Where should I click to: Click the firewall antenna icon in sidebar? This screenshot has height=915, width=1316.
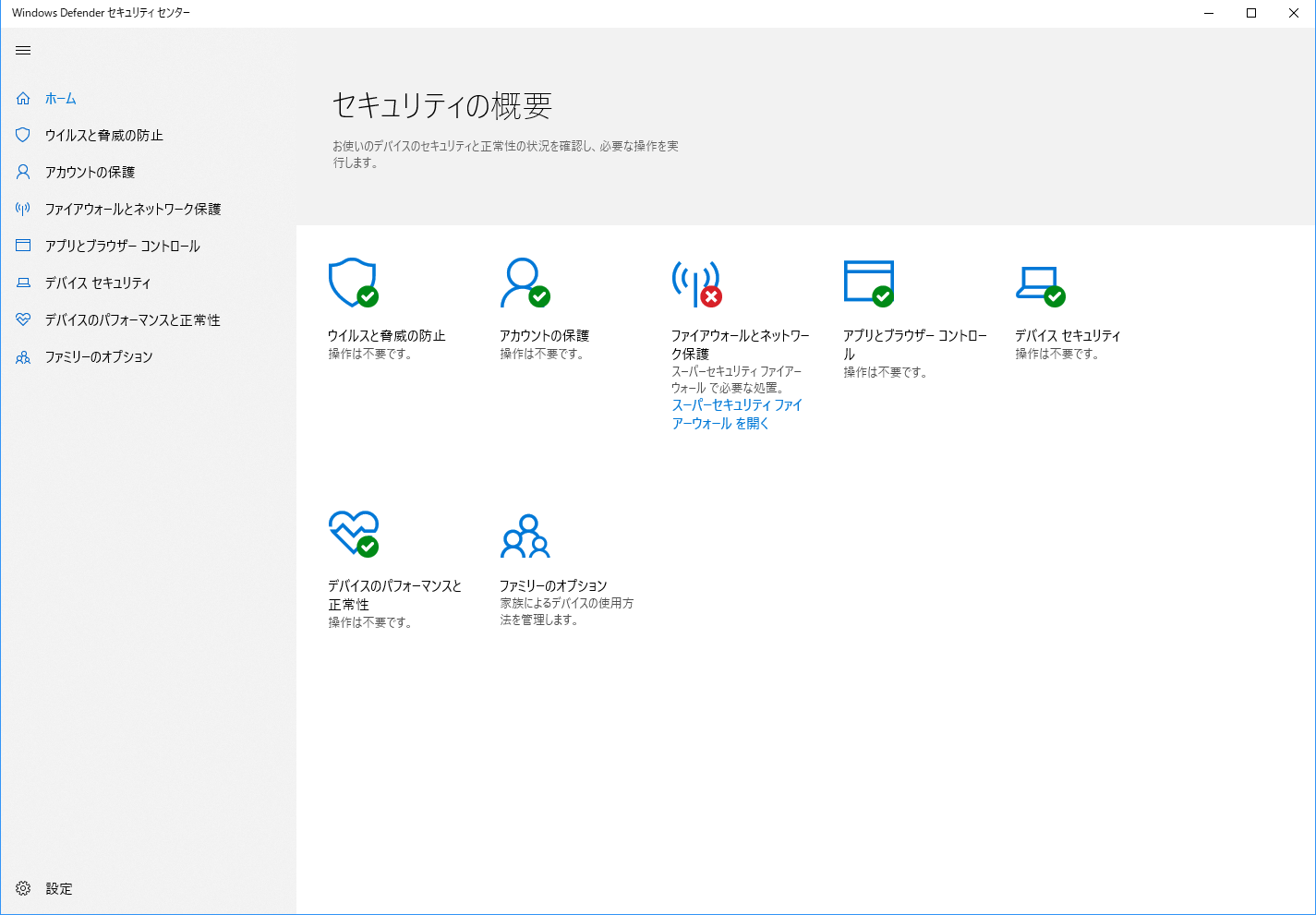[x=23, y=209]
